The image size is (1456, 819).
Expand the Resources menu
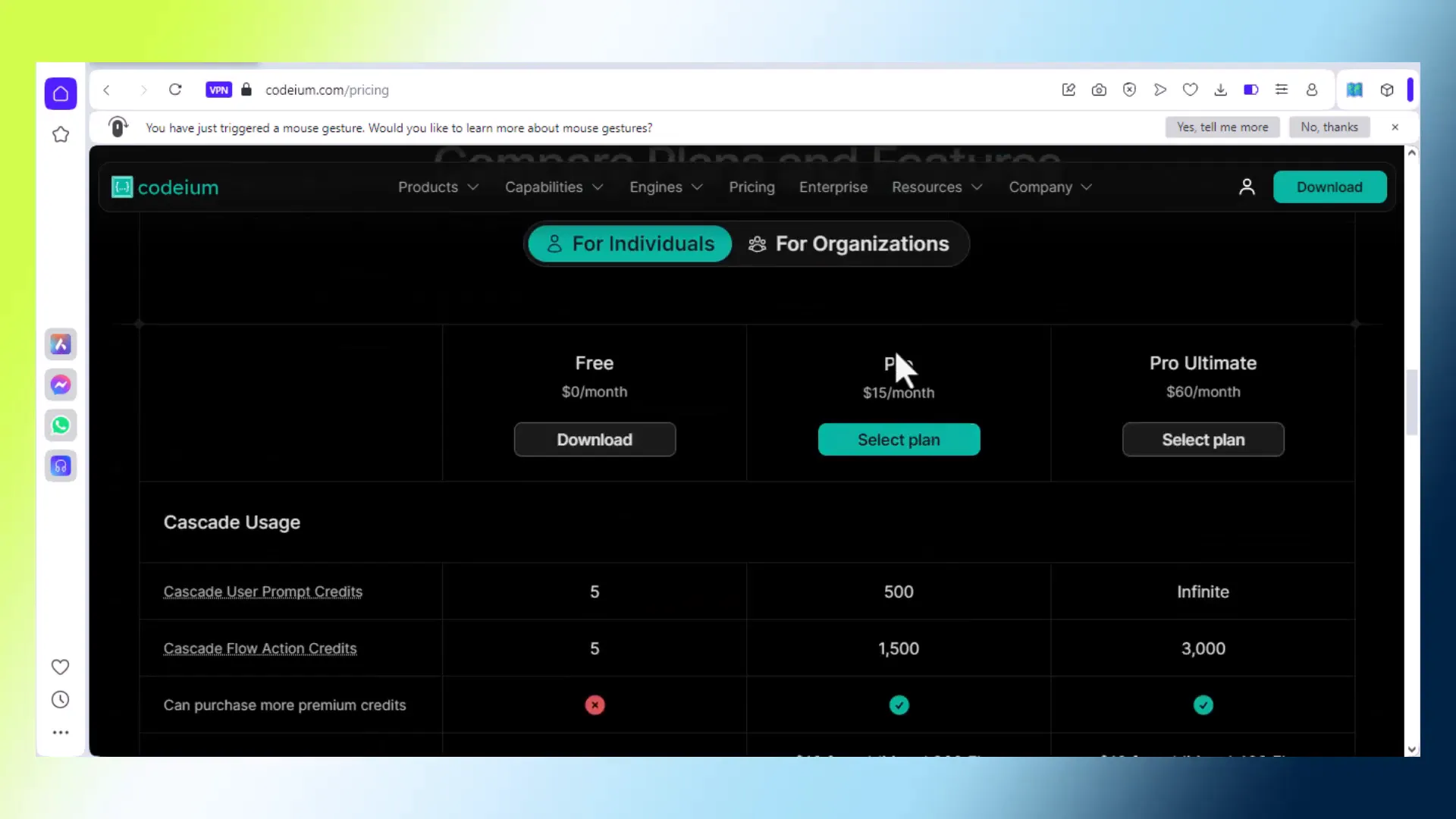(x=937, y=187)
